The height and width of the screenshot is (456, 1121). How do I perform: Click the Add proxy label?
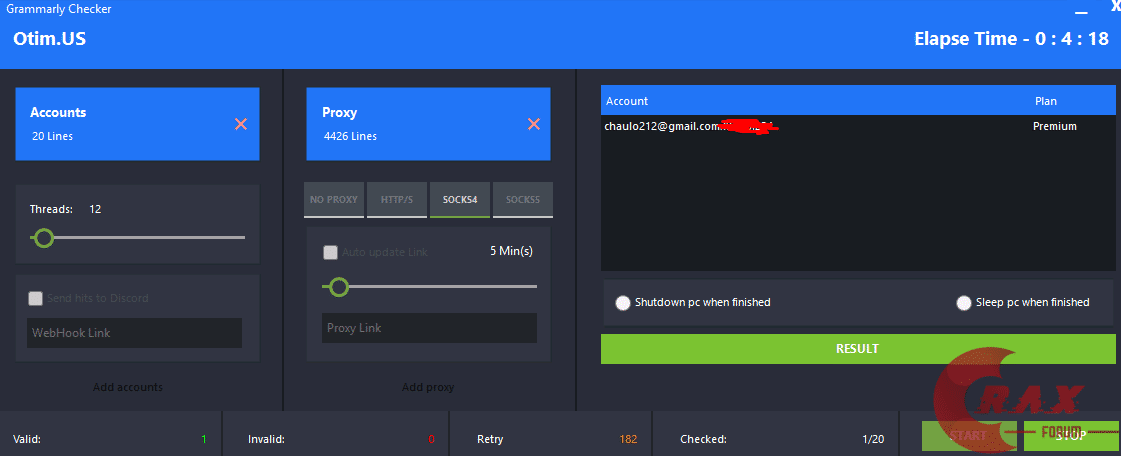click(x=428, y=387)
